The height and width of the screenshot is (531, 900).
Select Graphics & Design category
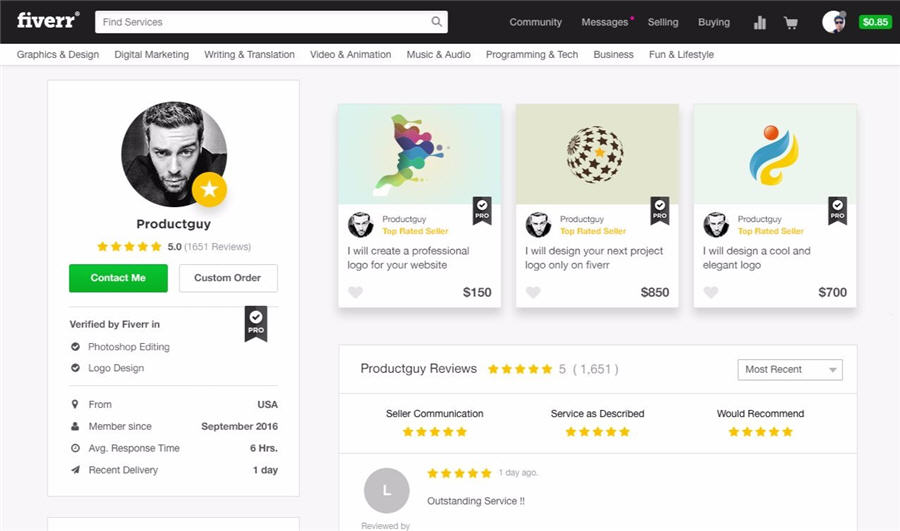tap(57, 55)
